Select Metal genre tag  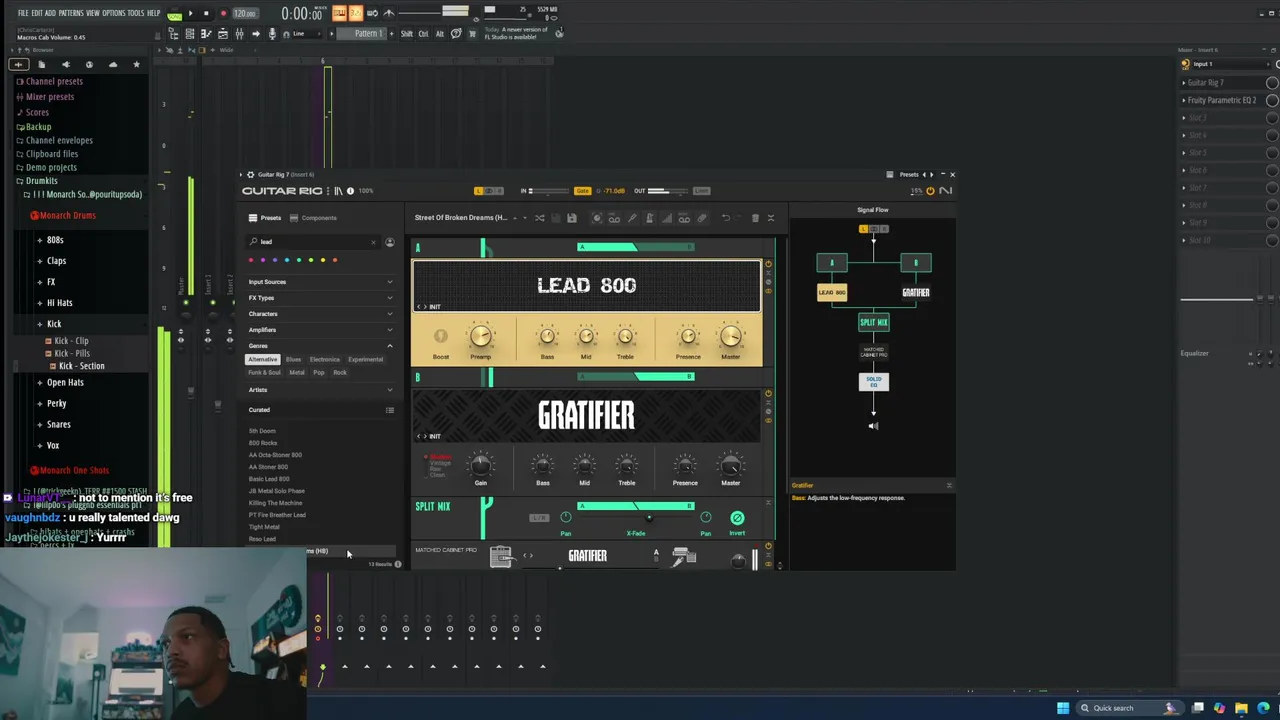pos(297,373)
